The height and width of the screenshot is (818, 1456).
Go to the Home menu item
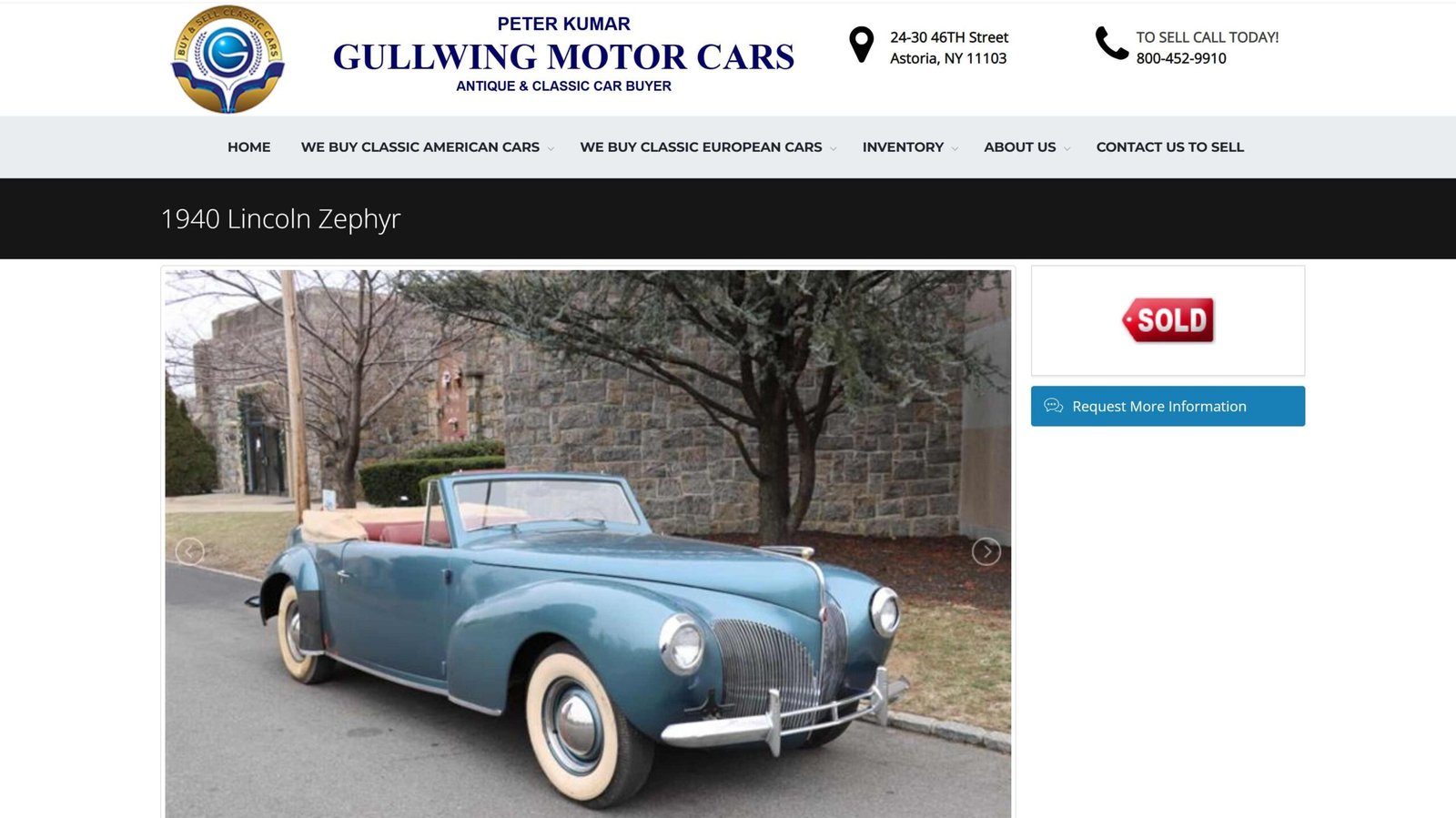click(x=248, y=146)
